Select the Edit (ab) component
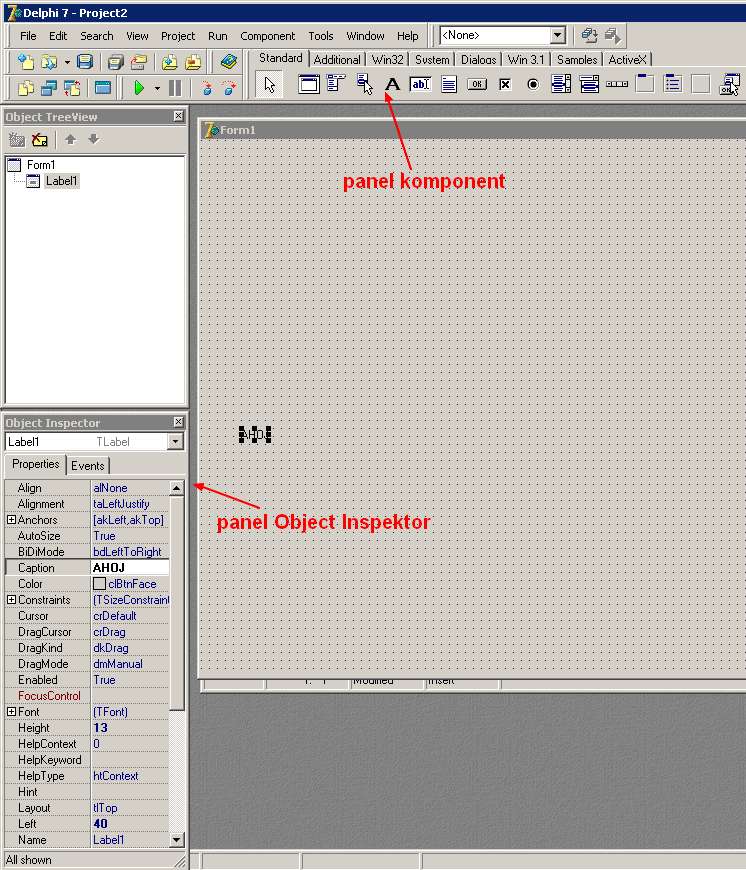The height and width of the screenshot is (870, 746). tap(420, 84)
